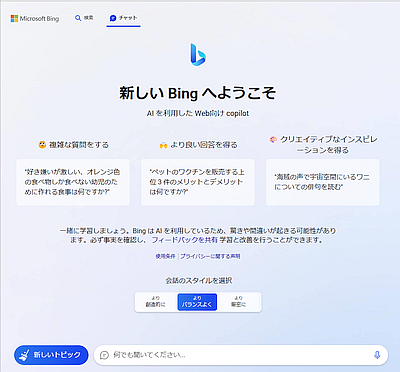Choose the 海賊の声で俳句 example prompt card

tap(322, 182)
